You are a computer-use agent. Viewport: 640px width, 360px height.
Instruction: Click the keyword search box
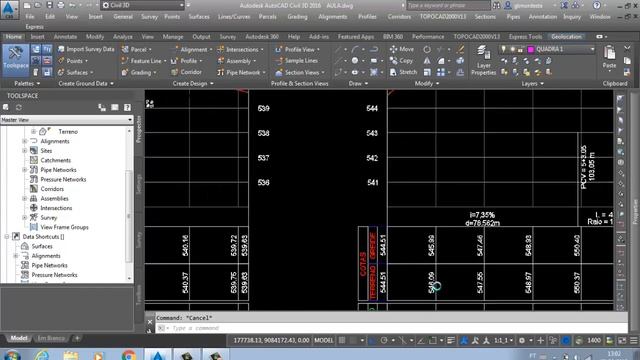pos(448,5)
